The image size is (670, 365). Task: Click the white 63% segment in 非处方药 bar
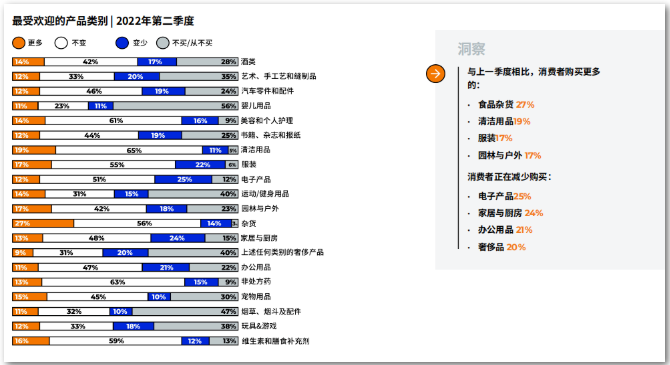point(113,282)
